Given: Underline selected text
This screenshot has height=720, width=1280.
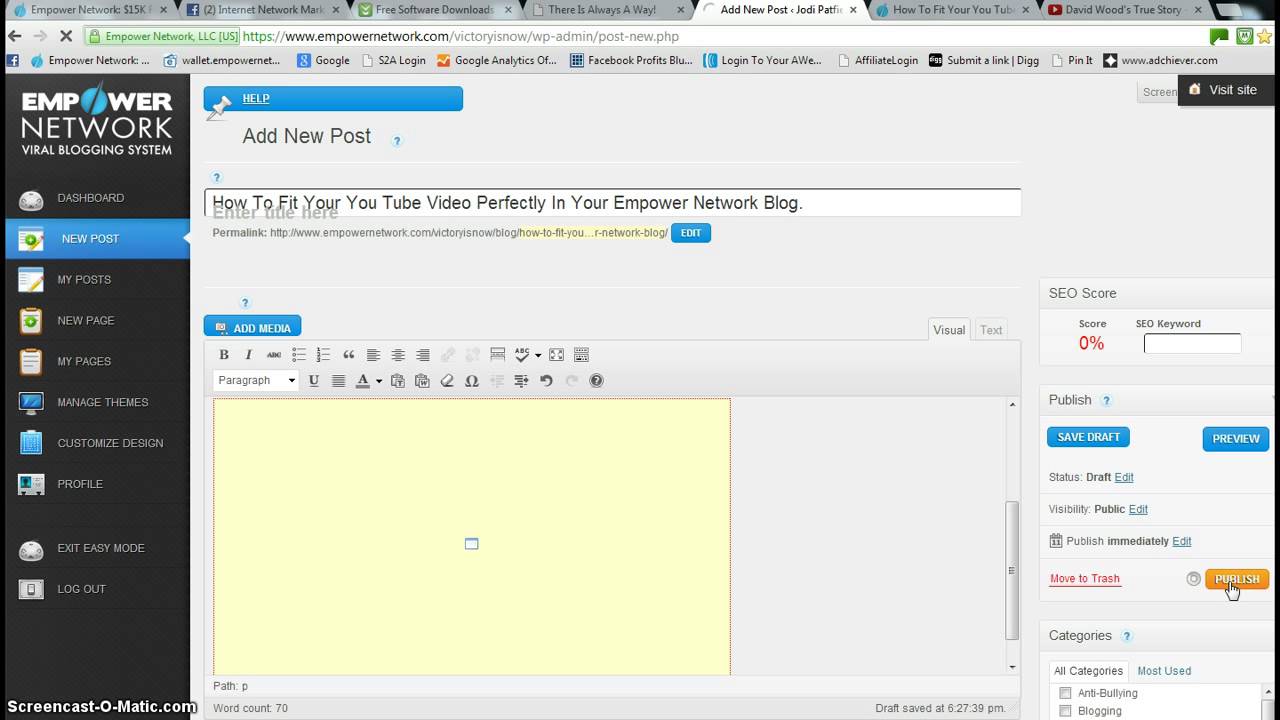Looking at the screenshot, I should [x=314, y=380].
